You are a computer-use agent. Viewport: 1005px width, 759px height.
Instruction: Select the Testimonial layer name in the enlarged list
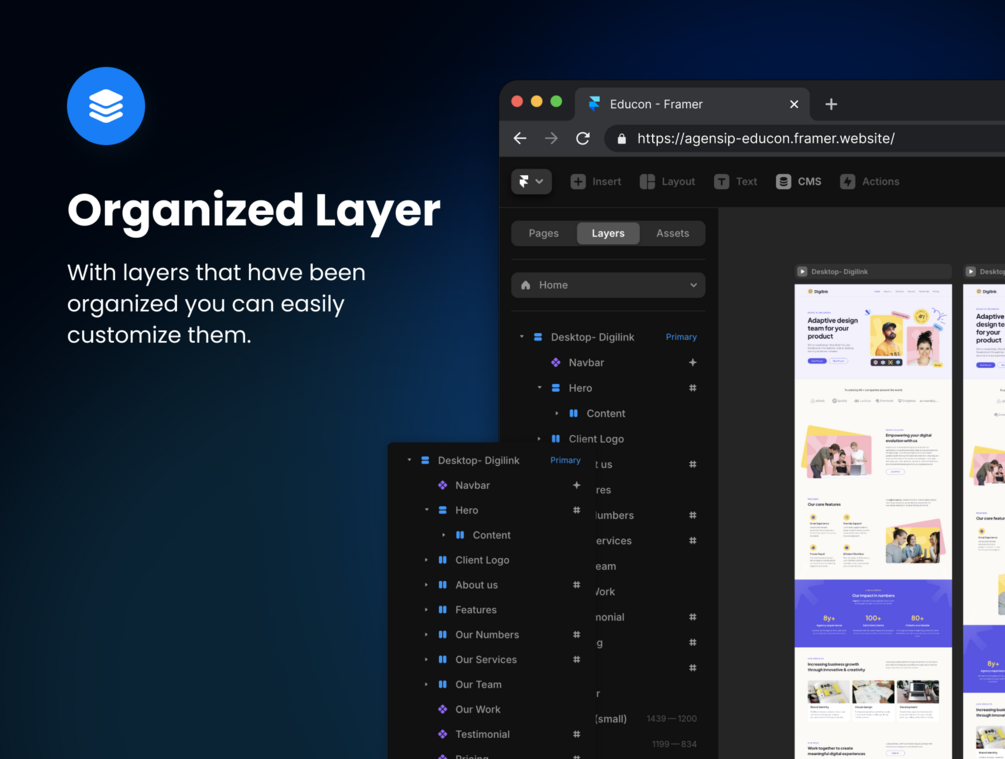[483, 734]
